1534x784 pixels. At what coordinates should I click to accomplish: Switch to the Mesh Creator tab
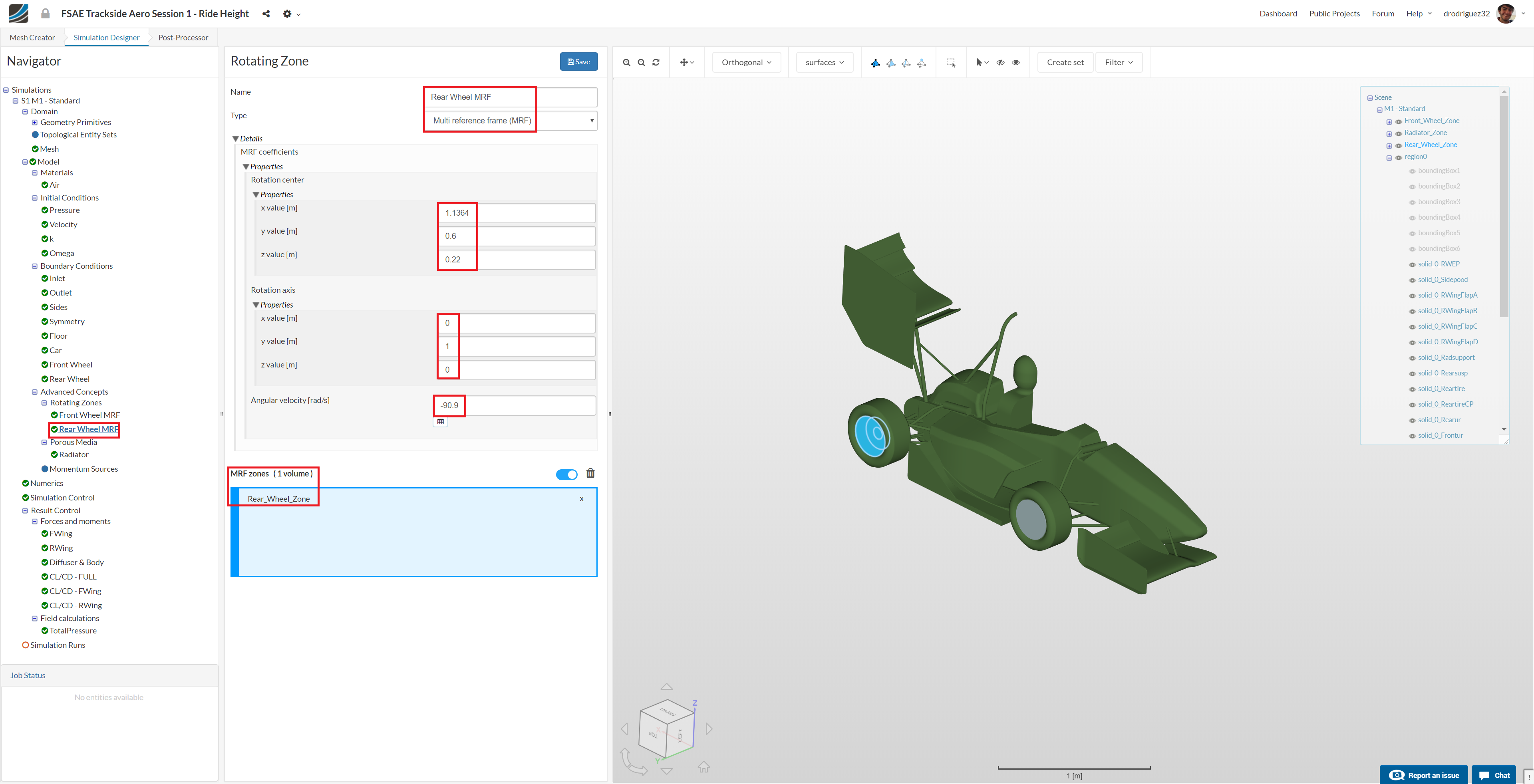click(32, 38)
